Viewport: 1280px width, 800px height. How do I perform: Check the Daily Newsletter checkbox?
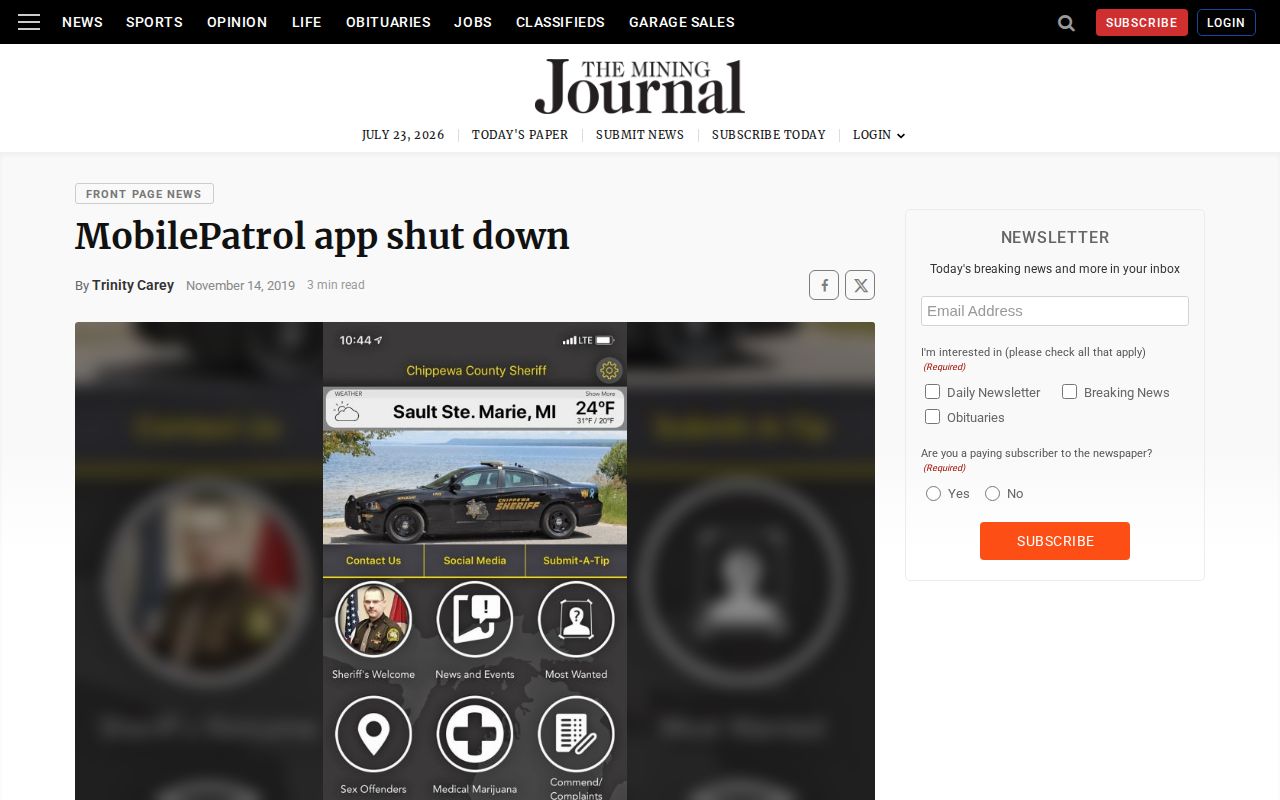932,392
